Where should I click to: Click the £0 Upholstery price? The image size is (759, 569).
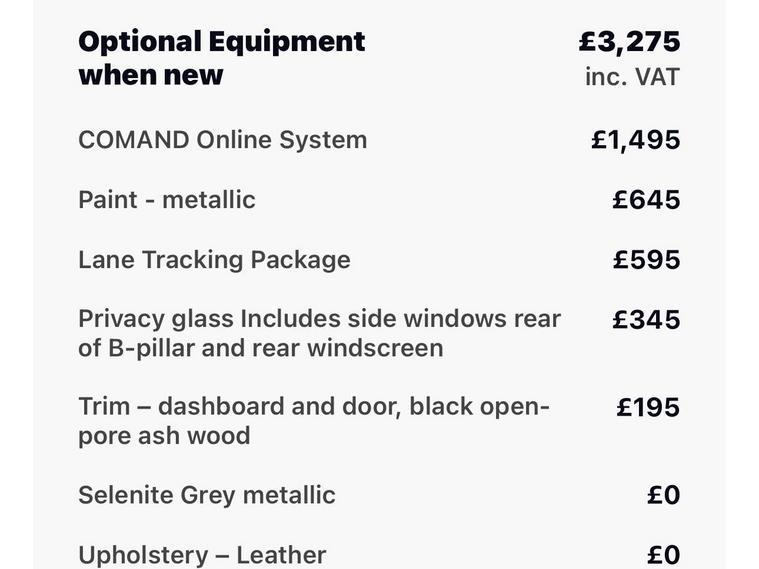663,555
